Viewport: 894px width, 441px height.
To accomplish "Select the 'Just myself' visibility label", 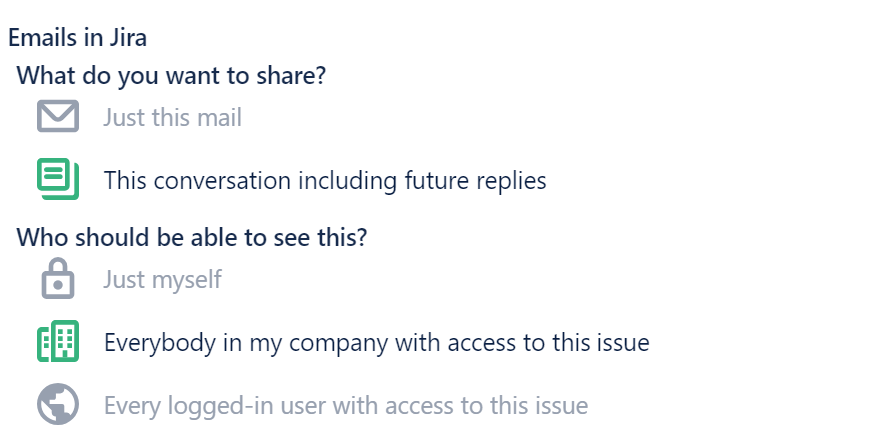I will (162, 280).
